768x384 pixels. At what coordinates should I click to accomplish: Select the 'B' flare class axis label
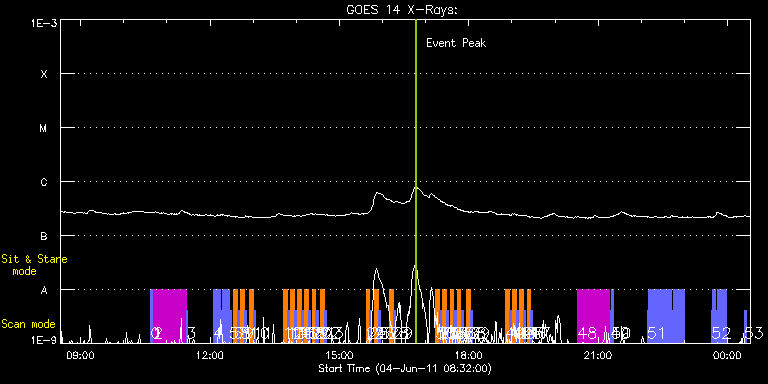44,236
